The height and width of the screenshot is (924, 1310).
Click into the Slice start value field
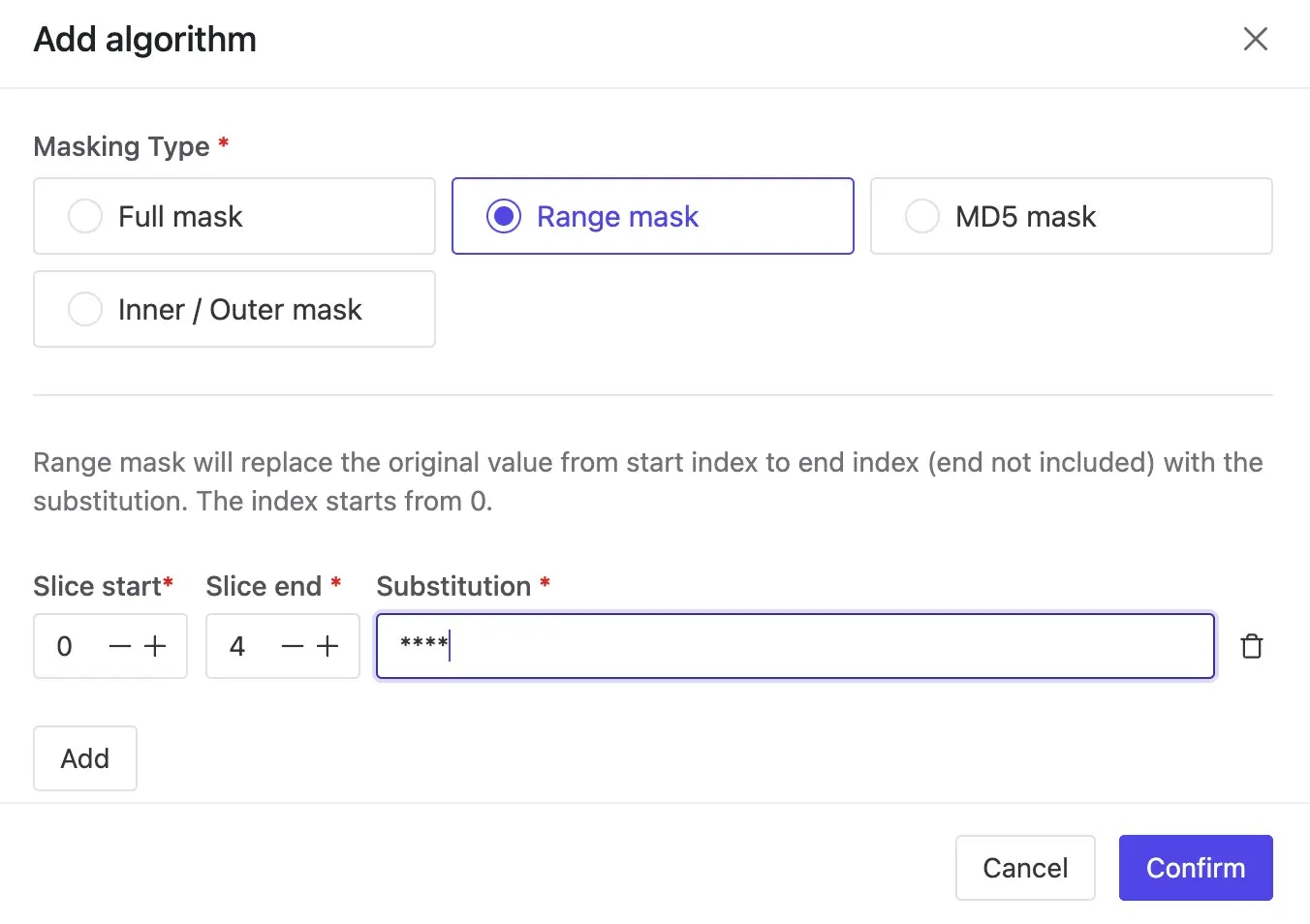coord(68,646)
